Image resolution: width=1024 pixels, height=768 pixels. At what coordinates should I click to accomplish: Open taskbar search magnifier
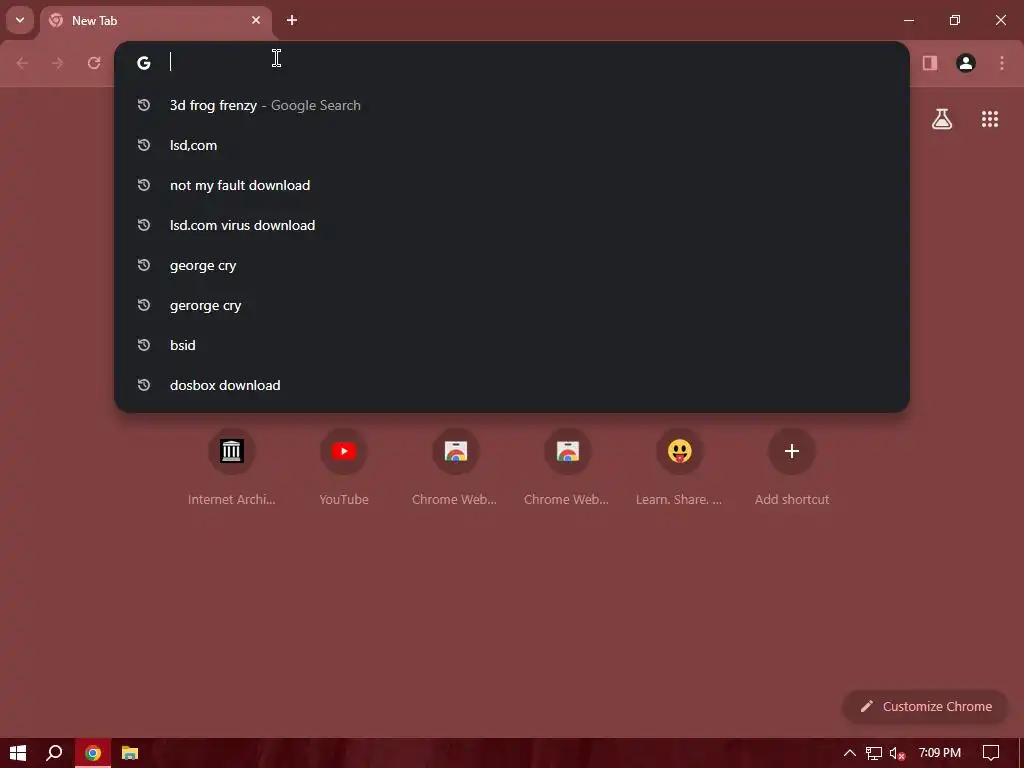pos(54,753)
